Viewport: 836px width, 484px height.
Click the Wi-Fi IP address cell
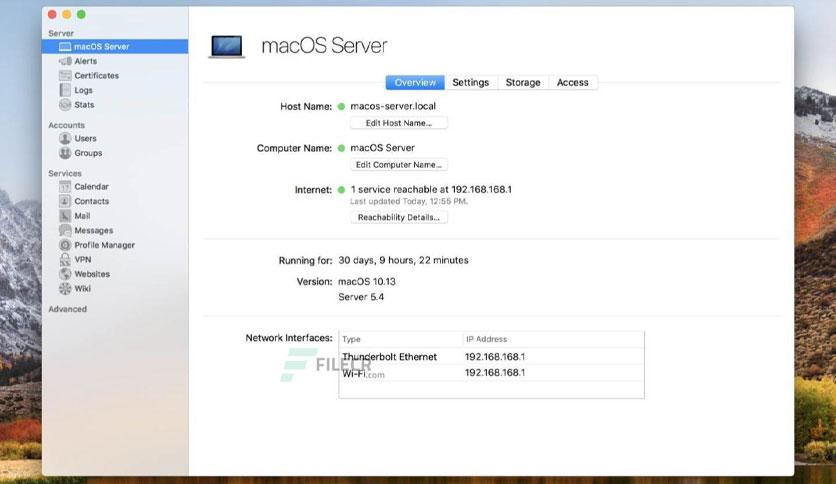[495, 373]
